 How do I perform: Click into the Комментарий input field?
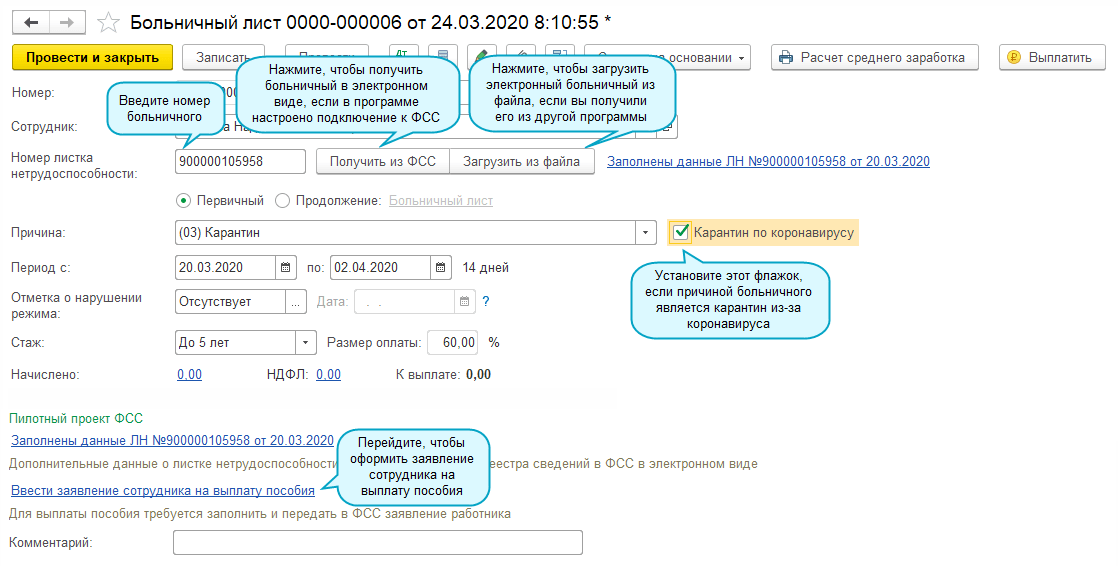378,542
